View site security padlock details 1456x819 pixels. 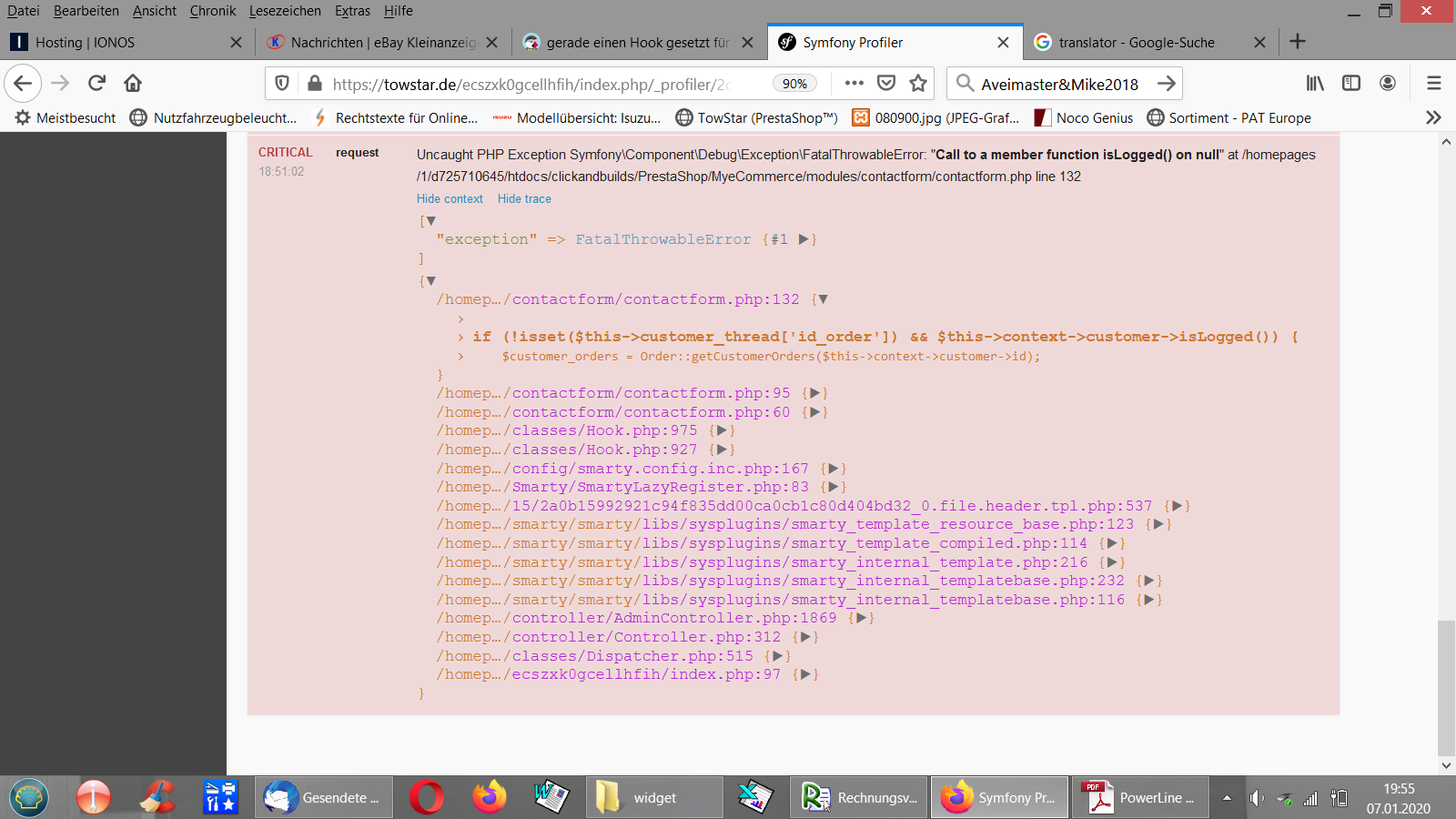[x=315, y=84]
